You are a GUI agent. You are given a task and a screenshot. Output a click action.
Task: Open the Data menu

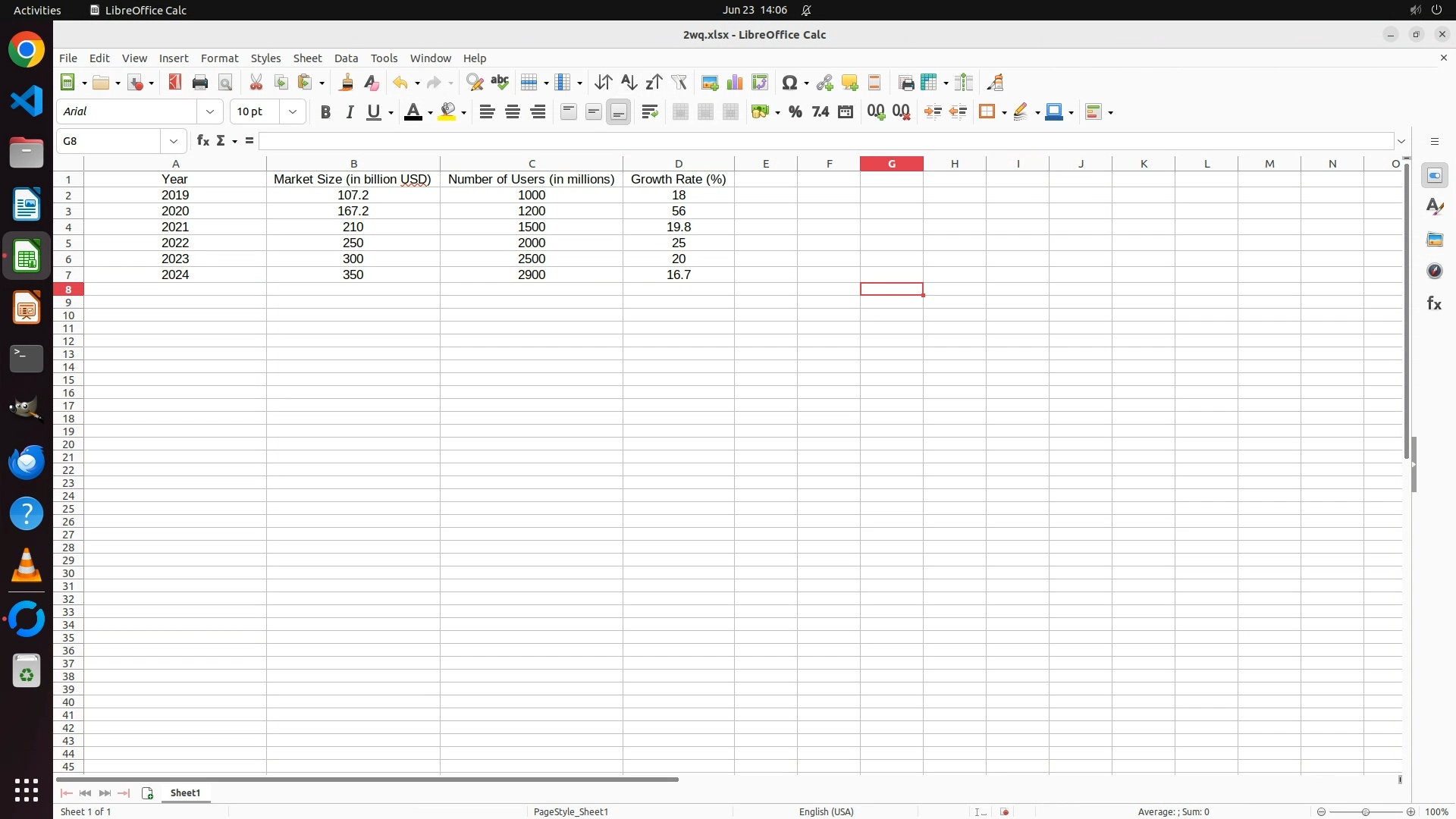(x=346, y=58)
